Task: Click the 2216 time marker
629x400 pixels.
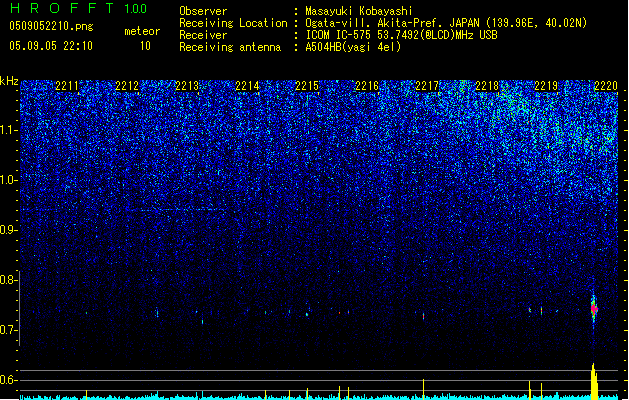Action: coord(367,86)
